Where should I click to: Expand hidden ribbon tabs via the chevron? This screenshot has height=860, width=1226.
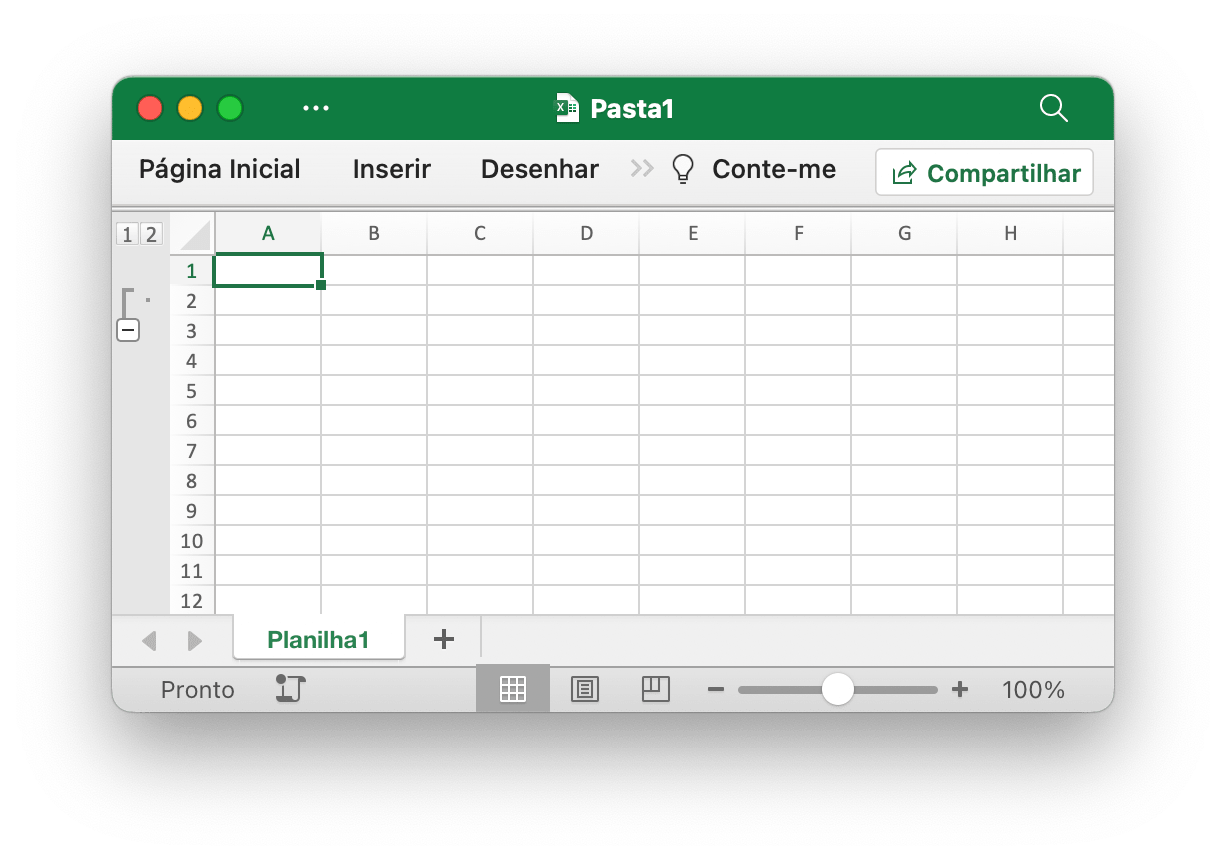(x=641, y=169)
